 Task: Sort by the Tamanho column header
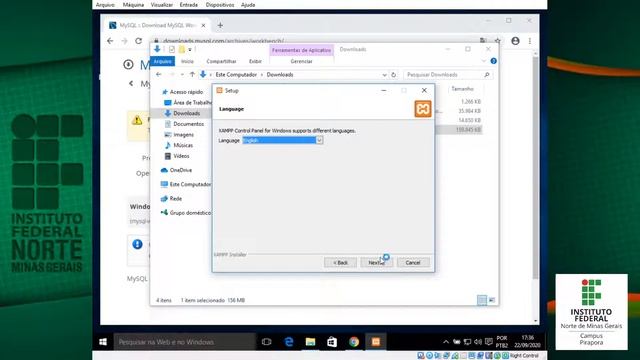(462, 89)
